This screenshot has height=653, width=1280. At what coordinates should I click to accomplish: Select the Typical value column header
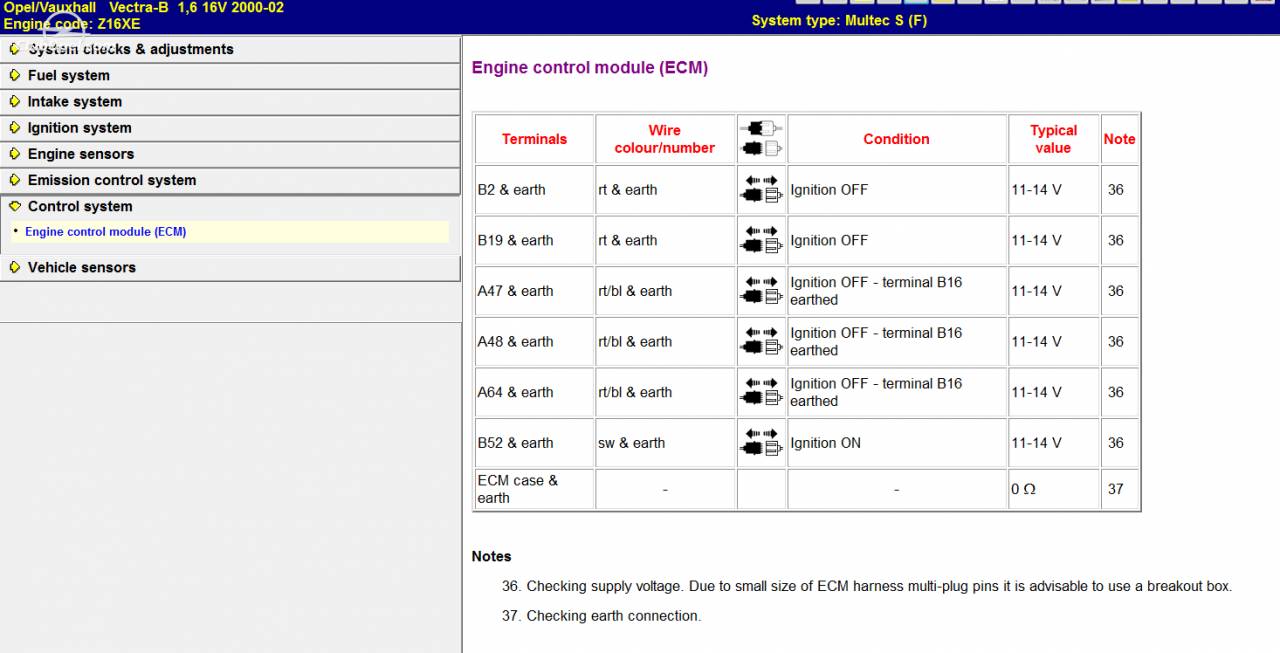tap(1053, 139)
